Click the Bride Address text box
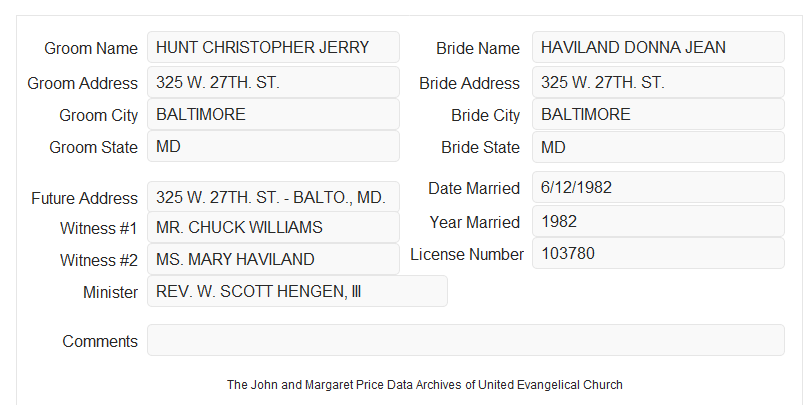805x405 pixels. pyautogui.click(x=658, y=82)
